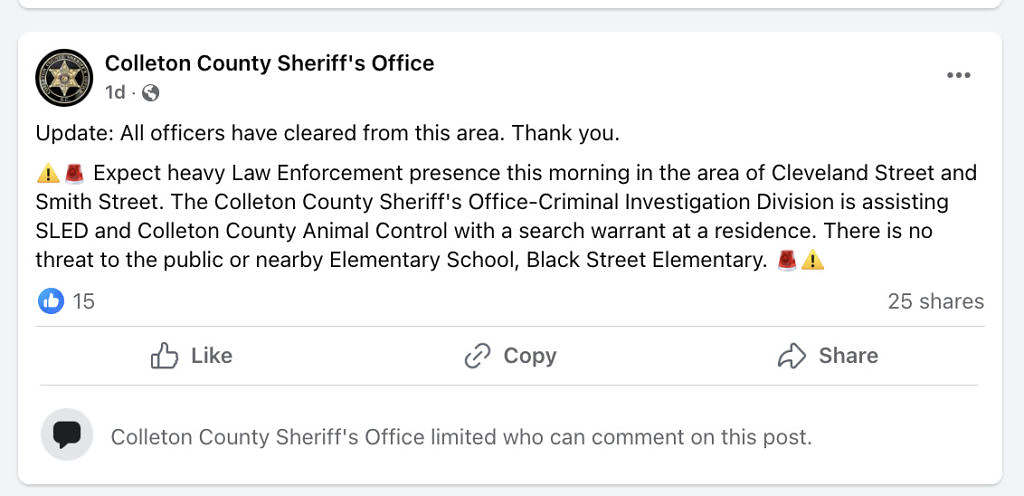
Task: Click the warning emoji starting the post
Action: click(x=47, y=173)
